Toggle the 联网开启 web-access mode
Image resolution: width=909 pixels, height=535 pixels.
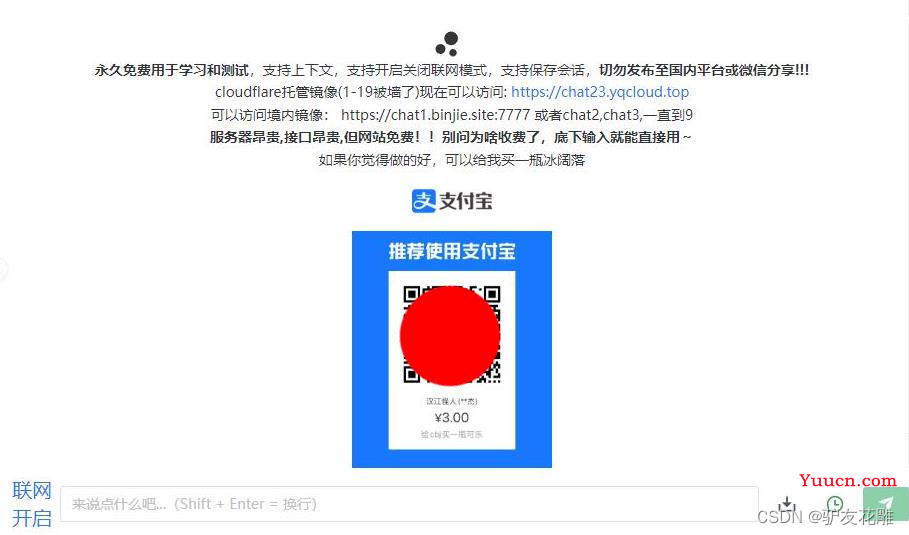[32, 504]
